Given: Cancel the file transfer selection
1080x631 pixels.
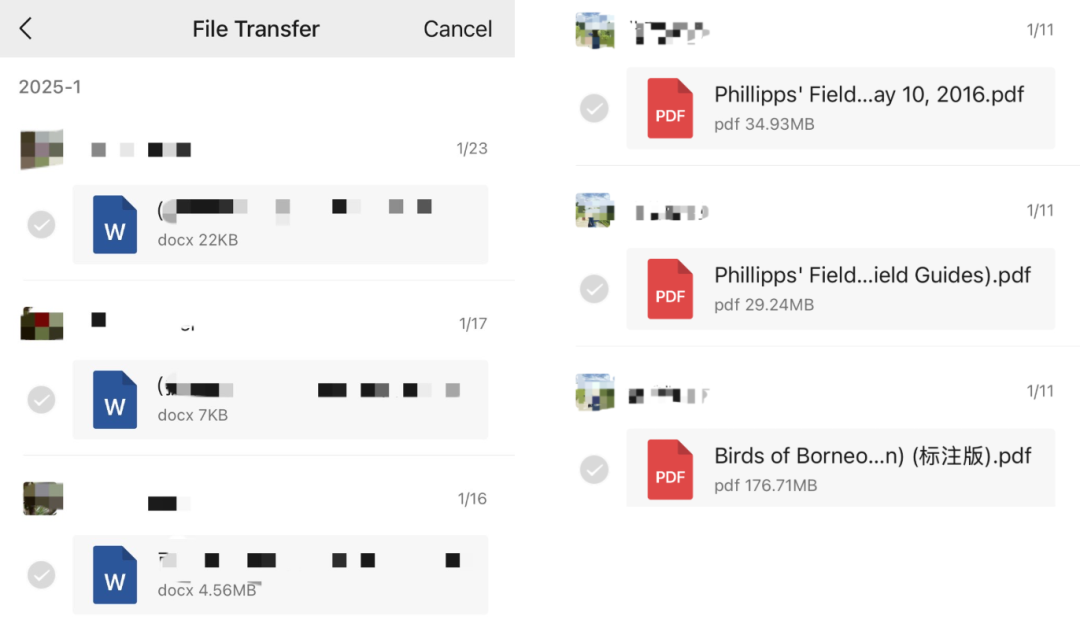Looking at the screenshot, I should click(x=457, y=29).
